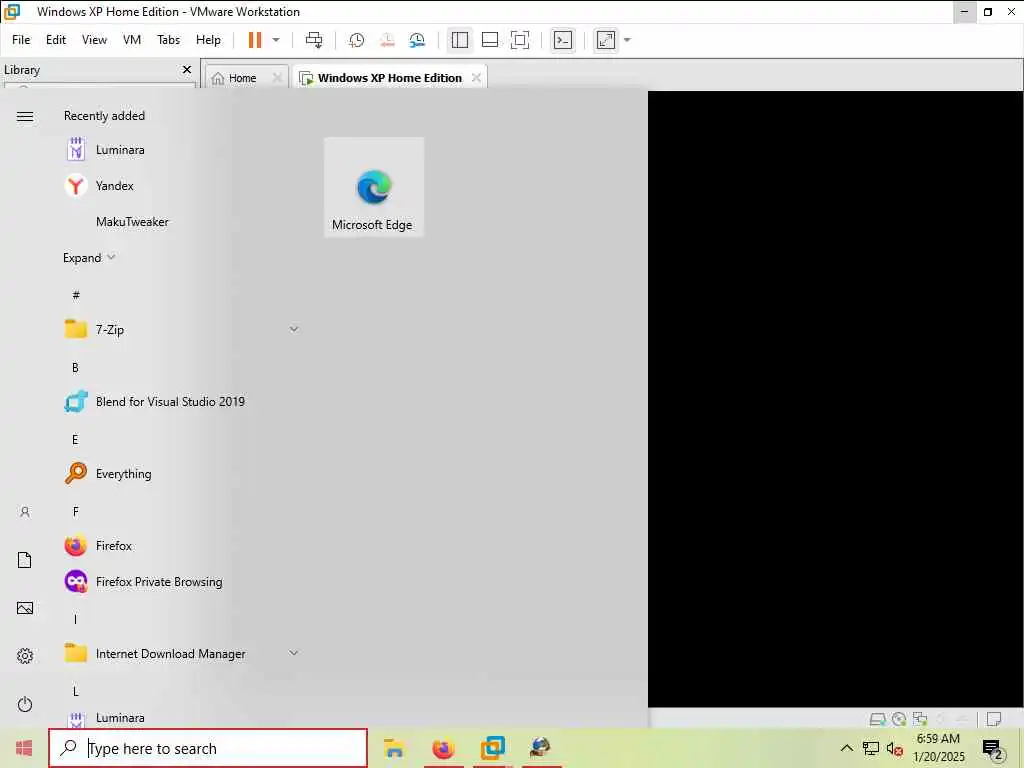Screen dimensions: 1024x768
Task: Close the Home tab
Action: tap(278, 78)
